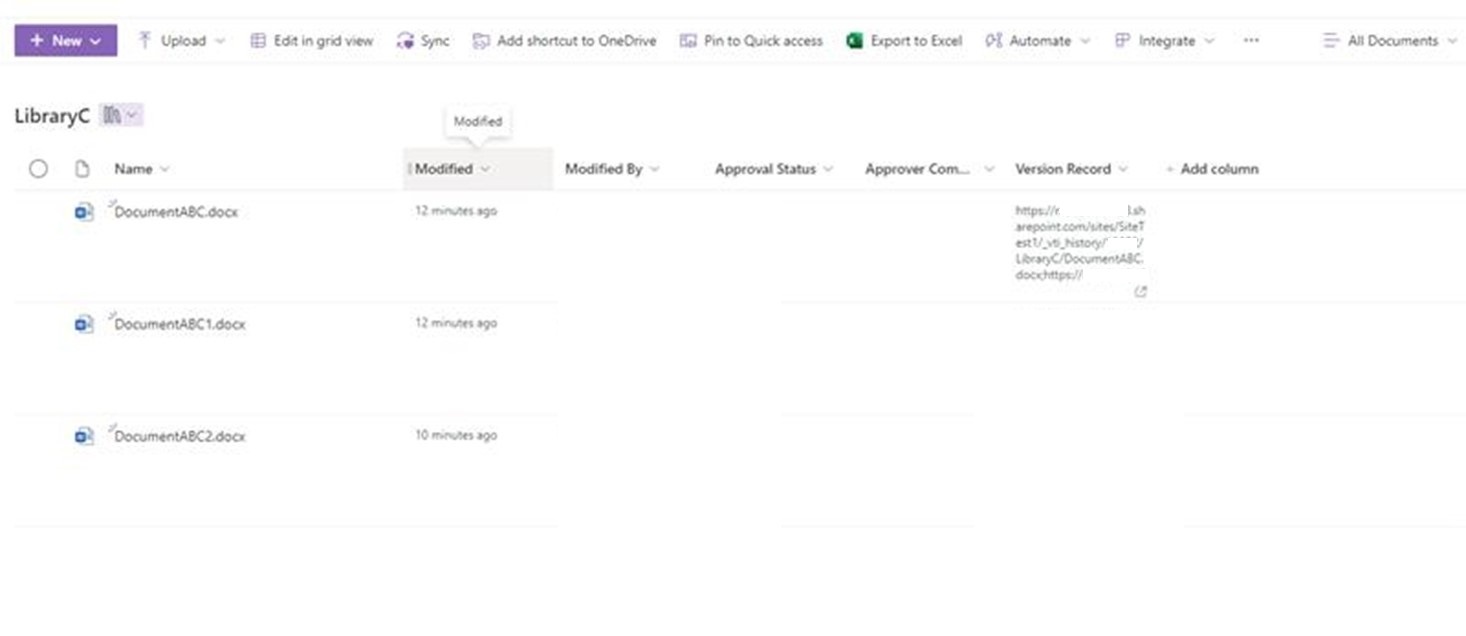This screenshot has height=636, width=1466.
Task: Click '12 minutes ago' for DocumentABC1.docx
Action: [x=456, y=323]
